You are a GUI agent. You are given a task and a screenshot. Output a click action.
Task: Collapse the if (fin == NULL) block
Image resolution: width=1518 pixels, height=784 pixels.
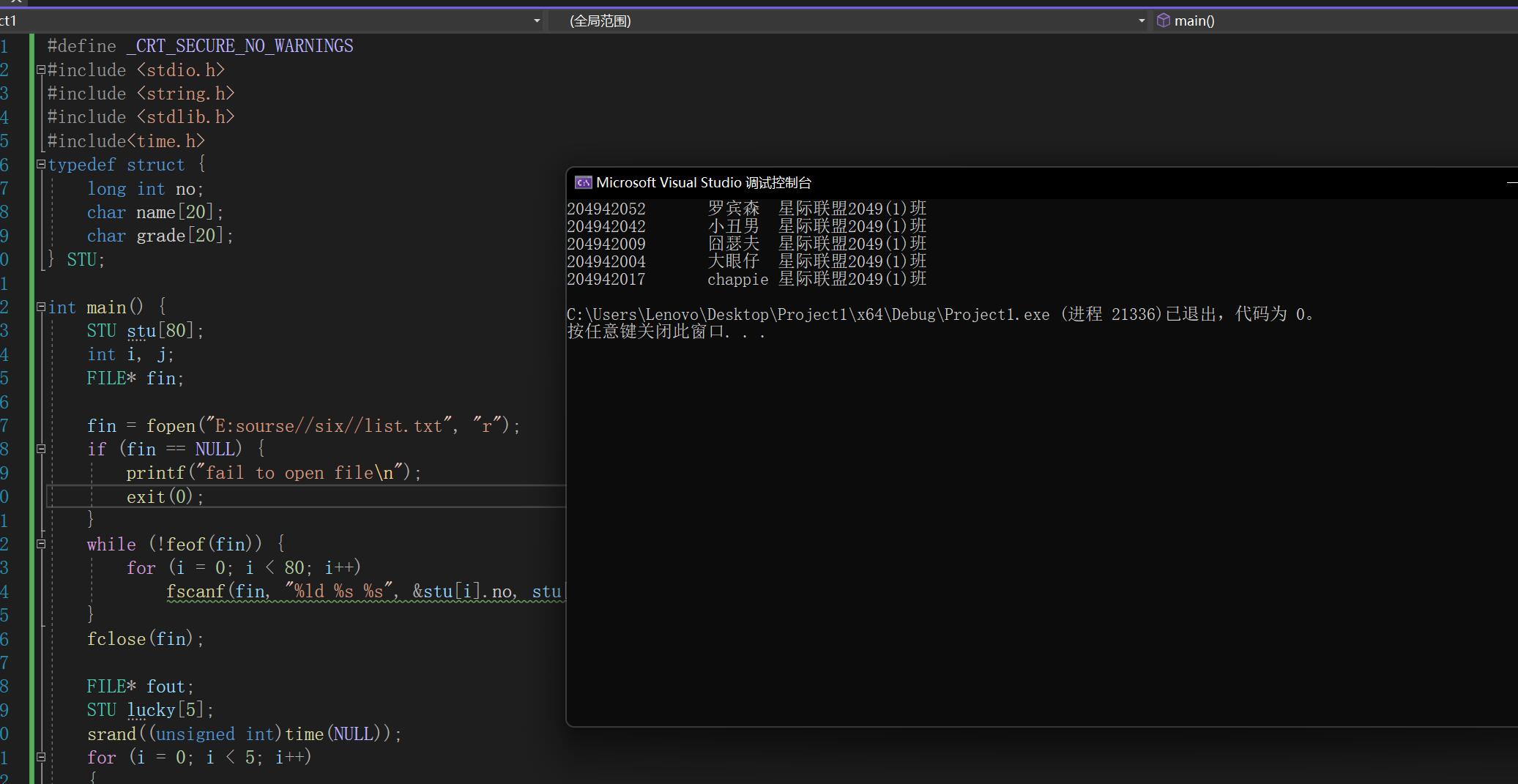coord(41,449)
